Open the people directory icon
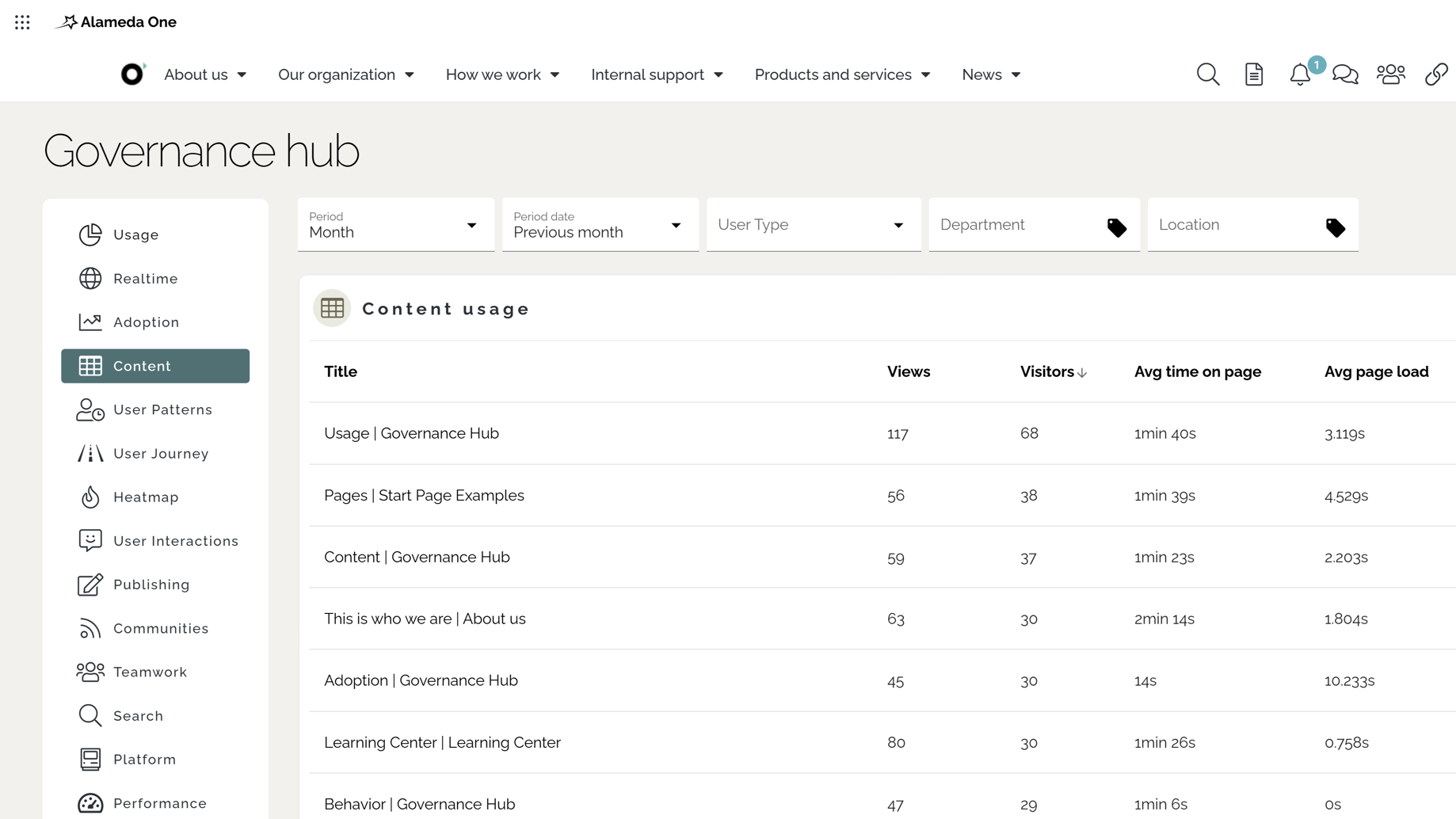 [1391, 74]
